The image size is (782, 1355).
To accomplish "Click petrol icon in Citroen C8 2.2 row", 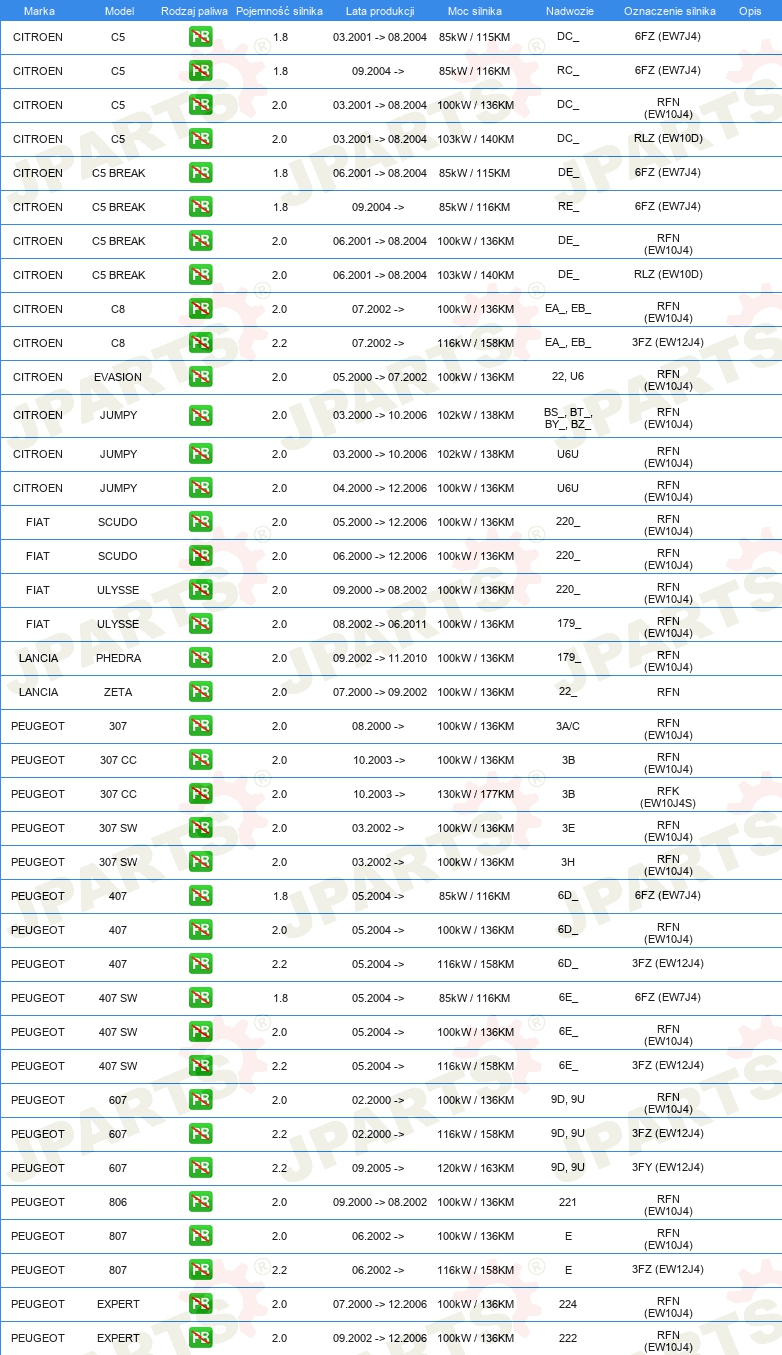I will click(201, 343).
